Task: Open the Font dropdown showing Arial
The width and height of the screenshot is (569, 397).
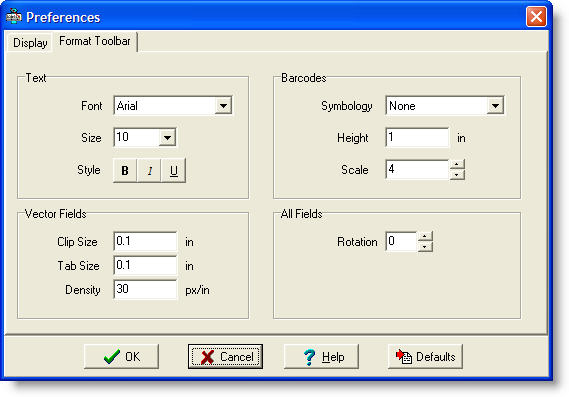Action: click(173, 106)
